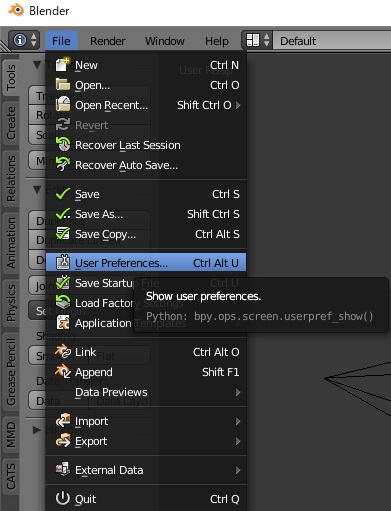Screen dimensions: 391x511
Task: Choose Link from the File menu
Action: click(x=146, y=352)
